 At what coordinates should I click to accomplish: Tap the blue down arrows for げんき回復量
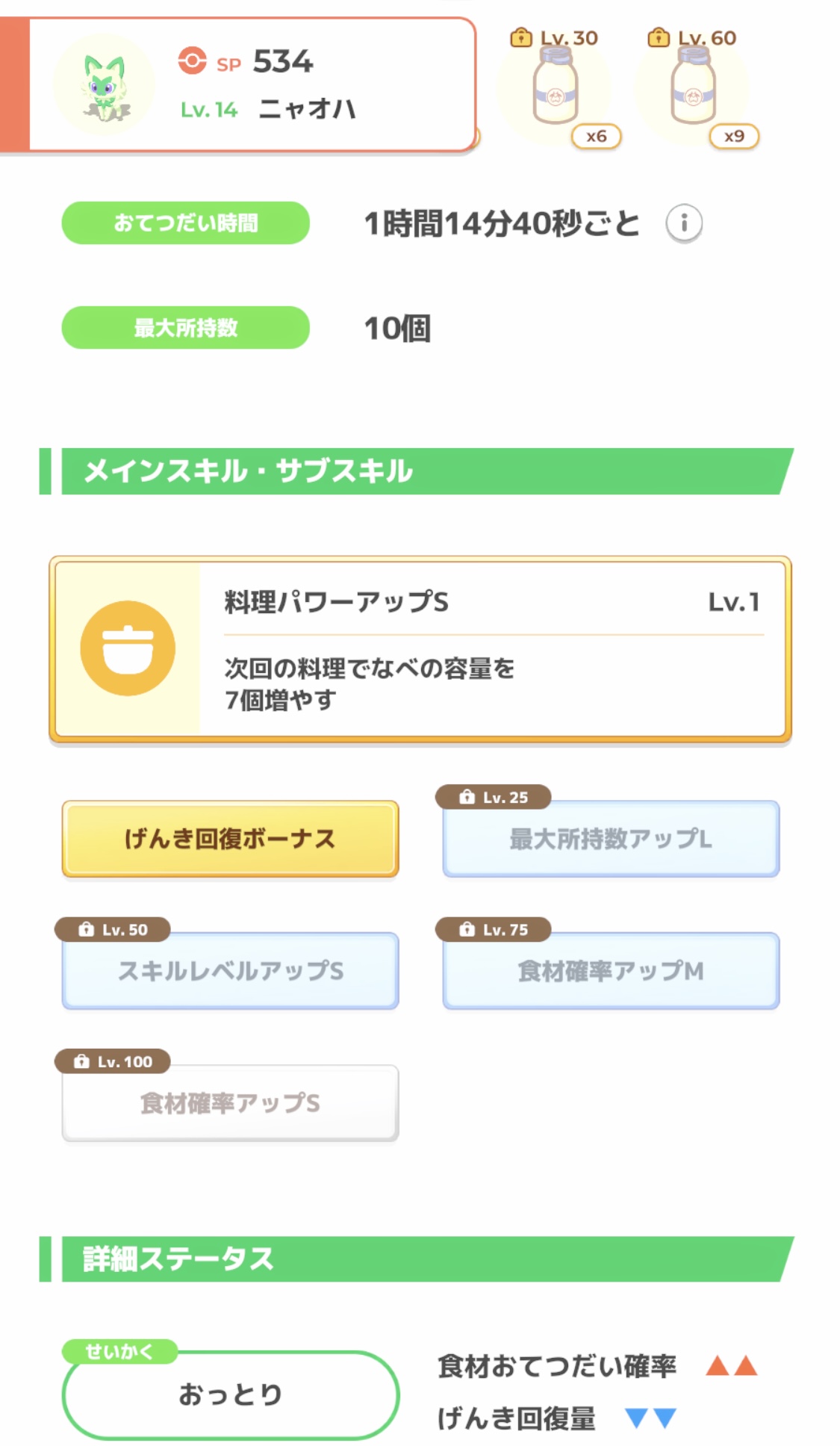(650, 1418)
